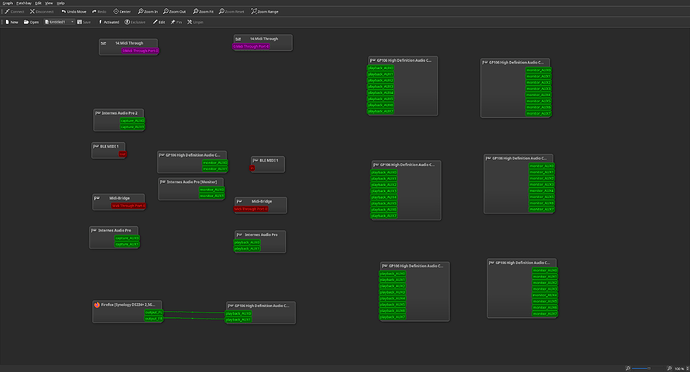Click the Disconnect toolbar button
Viewport: 690px width, 372px height.
42,11
